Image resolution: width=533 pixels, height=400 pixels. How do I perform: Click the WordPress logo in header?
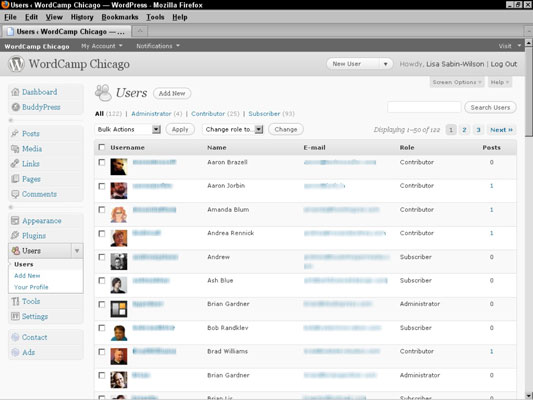point(16,64)
